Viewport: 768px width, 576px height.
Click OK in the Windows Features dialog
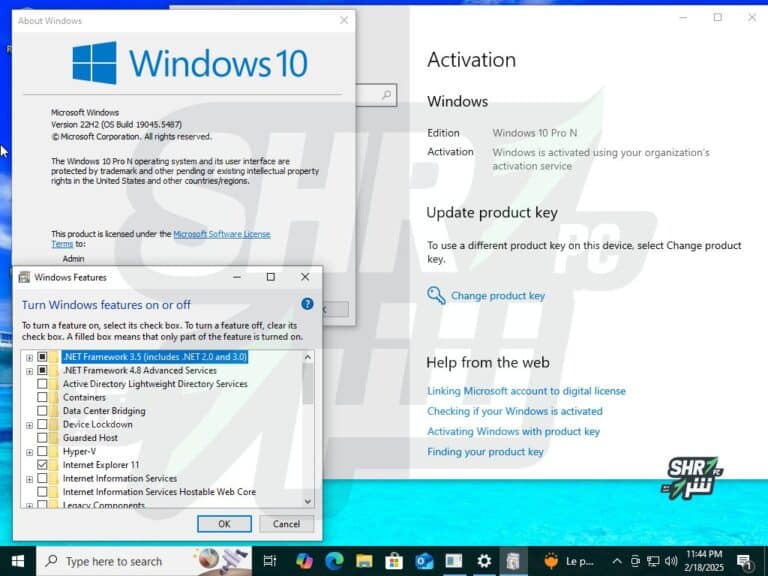(224, 524)
